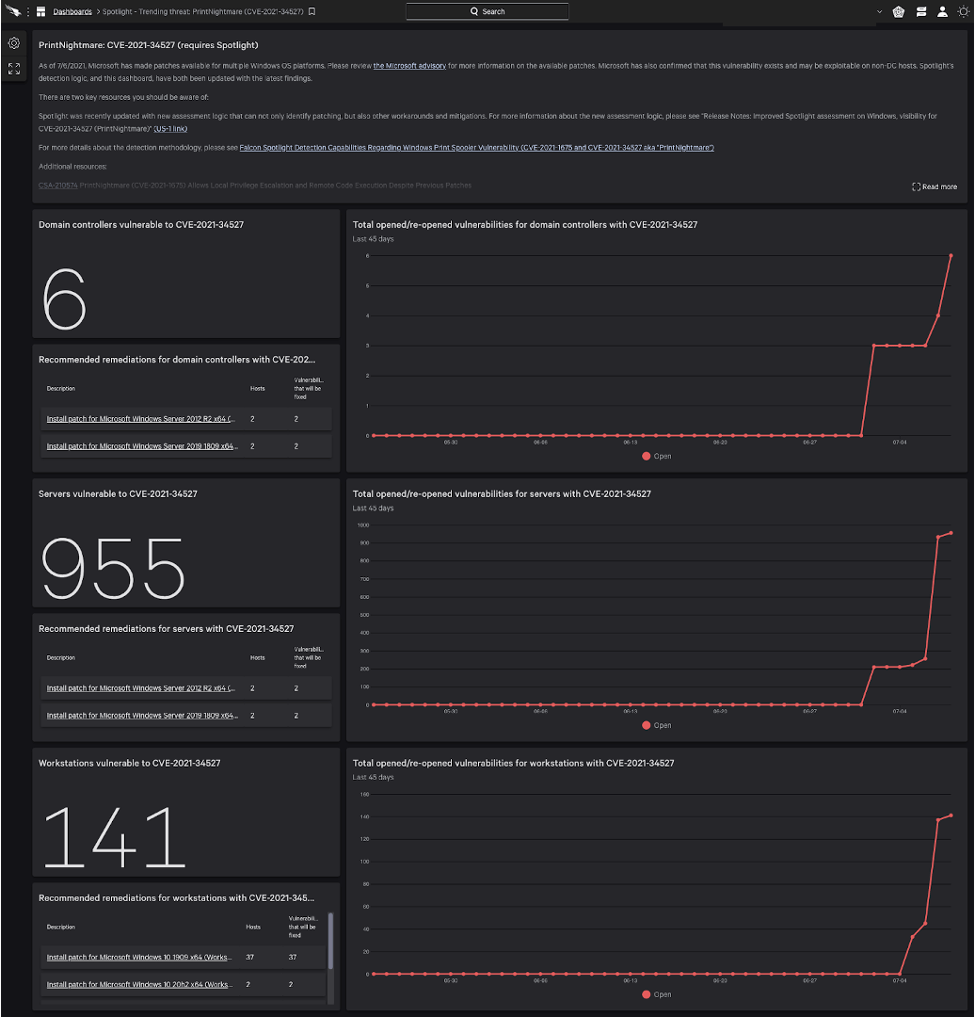Viewport: 977px width, 1018px height.
Task: Open the messages icon in the top bar
Action: point(921,12)
